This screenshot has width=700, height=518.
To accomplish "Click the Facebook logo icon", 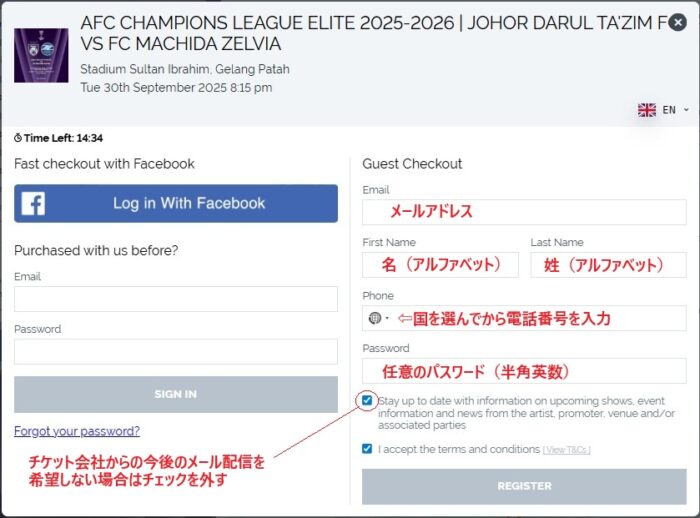I will coord(33,204).
